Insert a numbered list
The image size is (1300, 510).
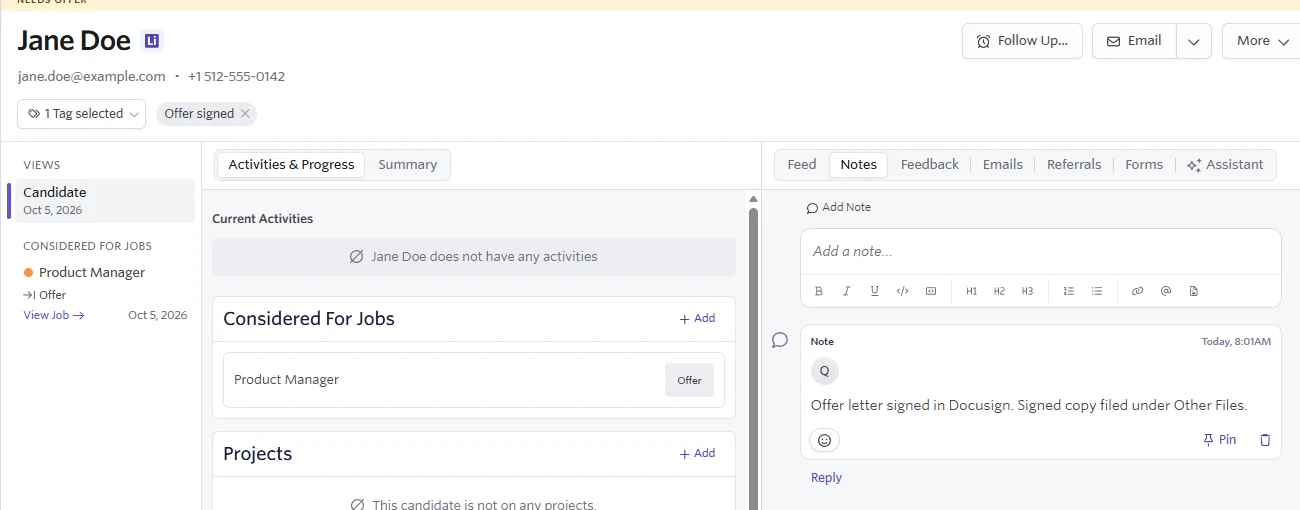click(1069, 291)
